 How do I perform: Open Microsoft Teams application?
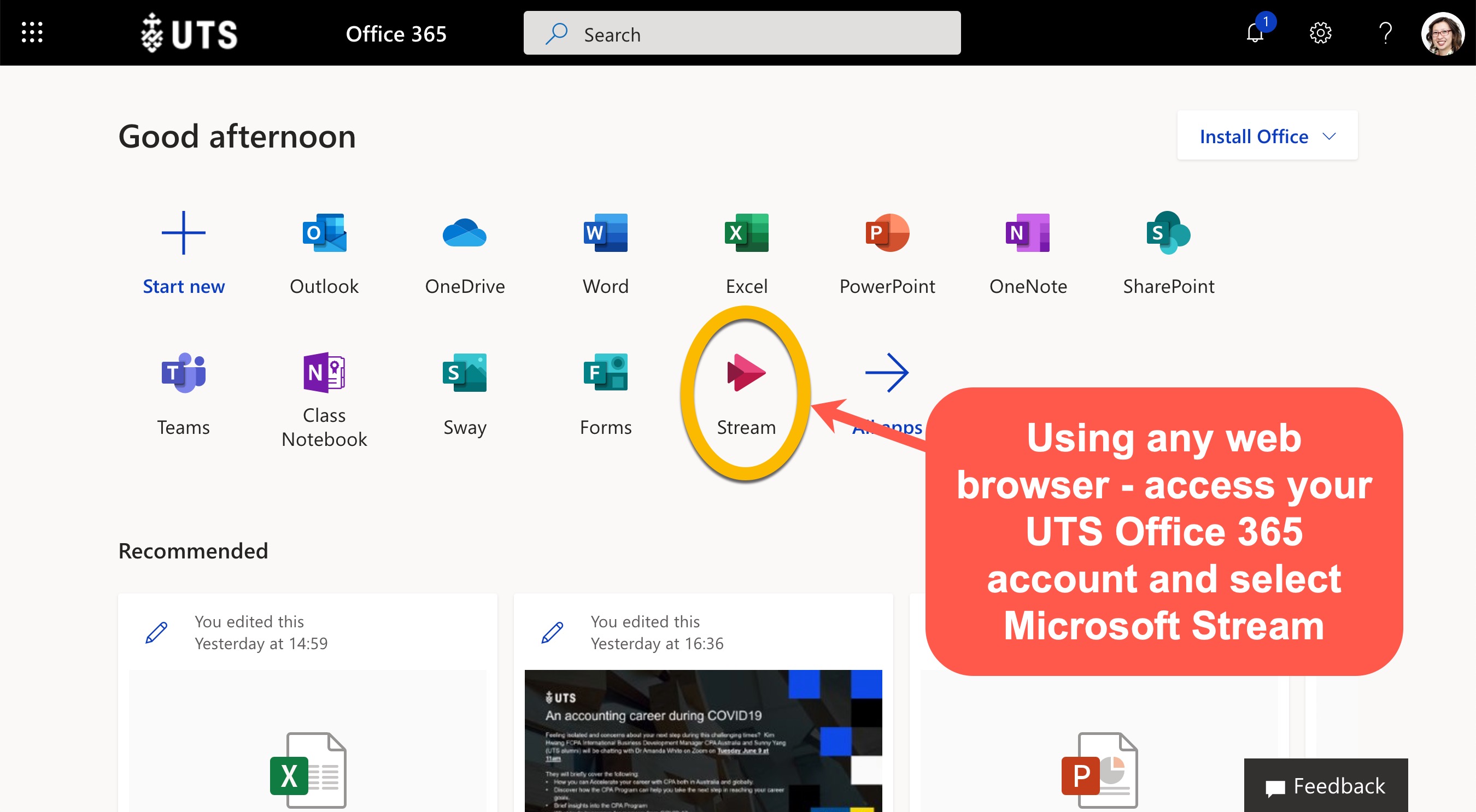(x=183, y=374)
